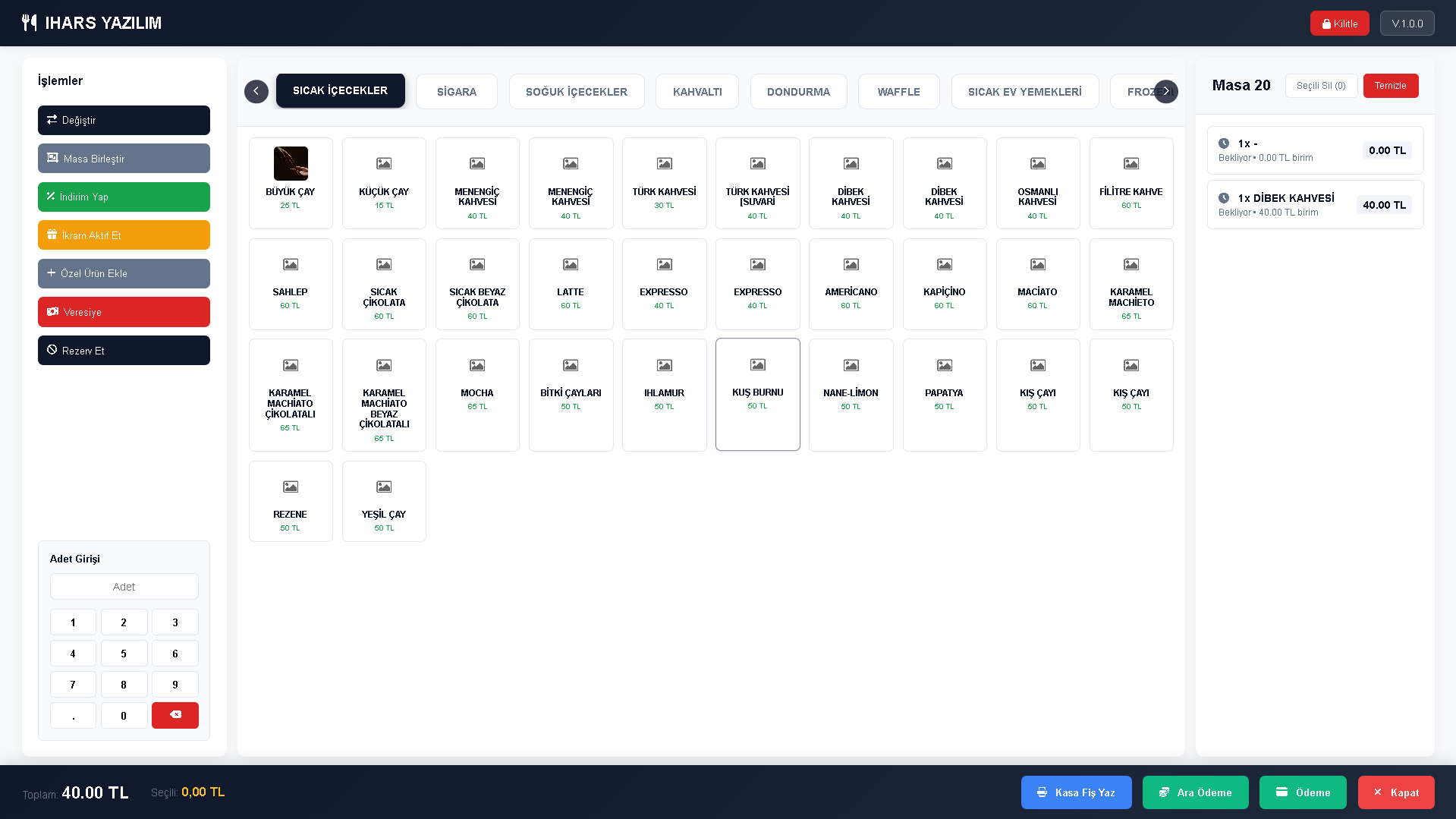Lock the screen with Kilitle button
The image size is (1456, 819).
(1339, 24)
